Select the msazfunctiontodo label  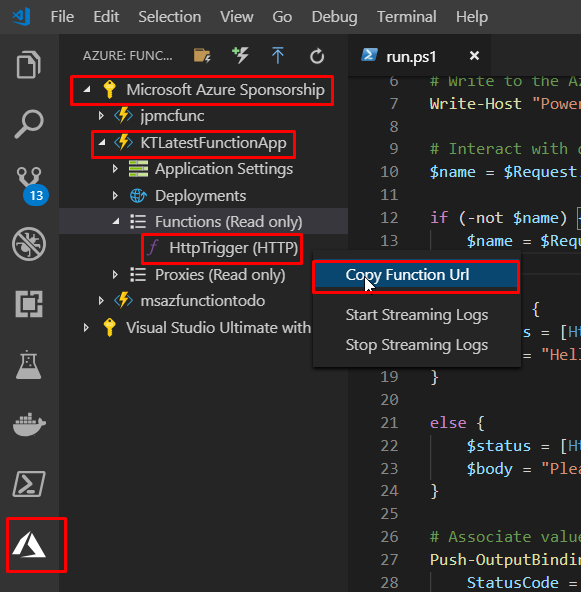coord(203,301)
